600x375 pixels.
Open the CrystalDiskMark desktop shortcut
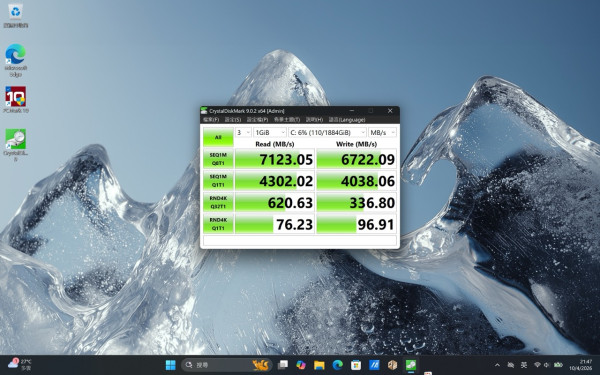coord(15,144)
